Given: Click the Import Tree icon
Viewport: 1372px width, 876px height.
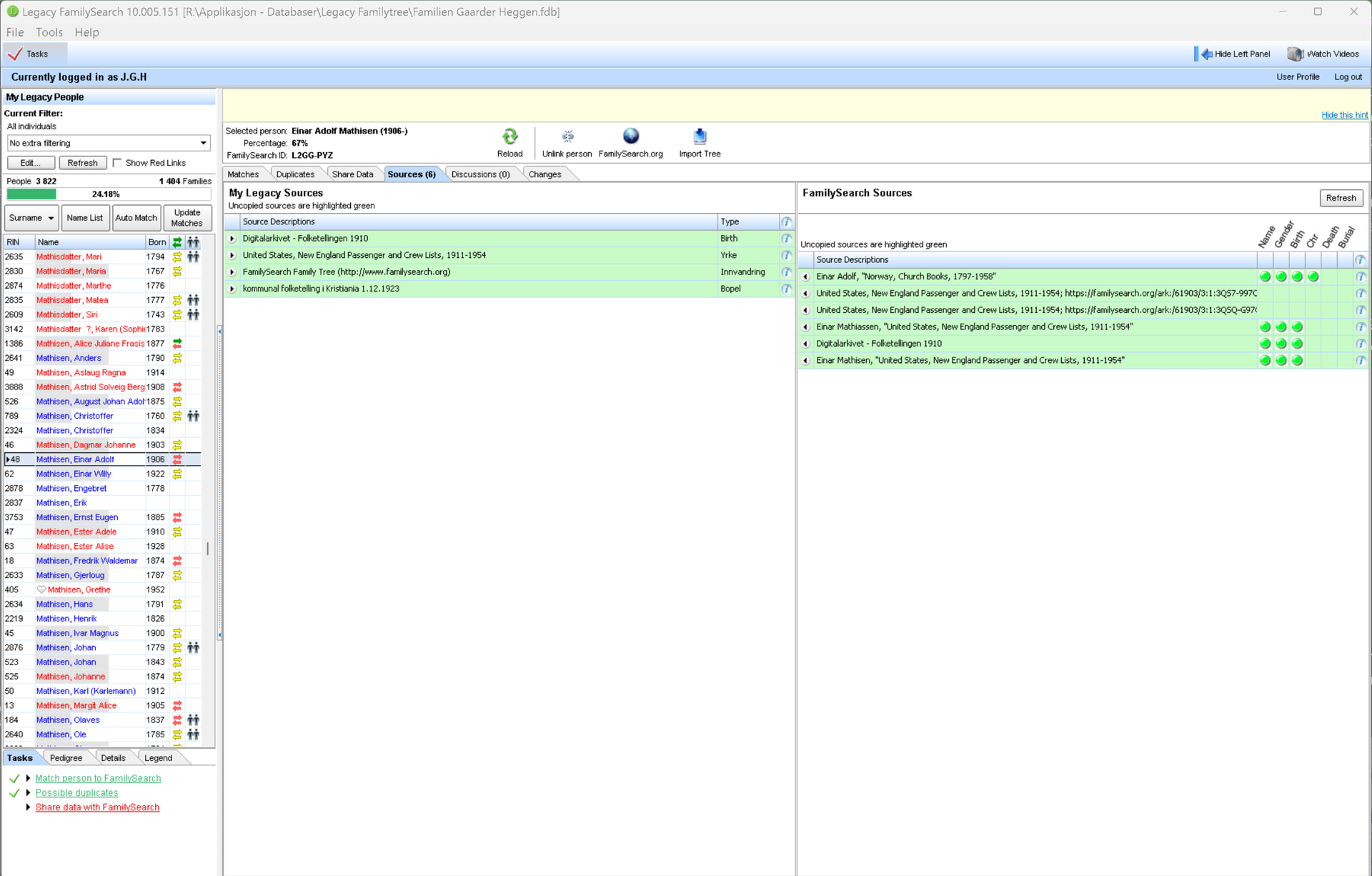Looking at the screenshot, I should 700,136.
